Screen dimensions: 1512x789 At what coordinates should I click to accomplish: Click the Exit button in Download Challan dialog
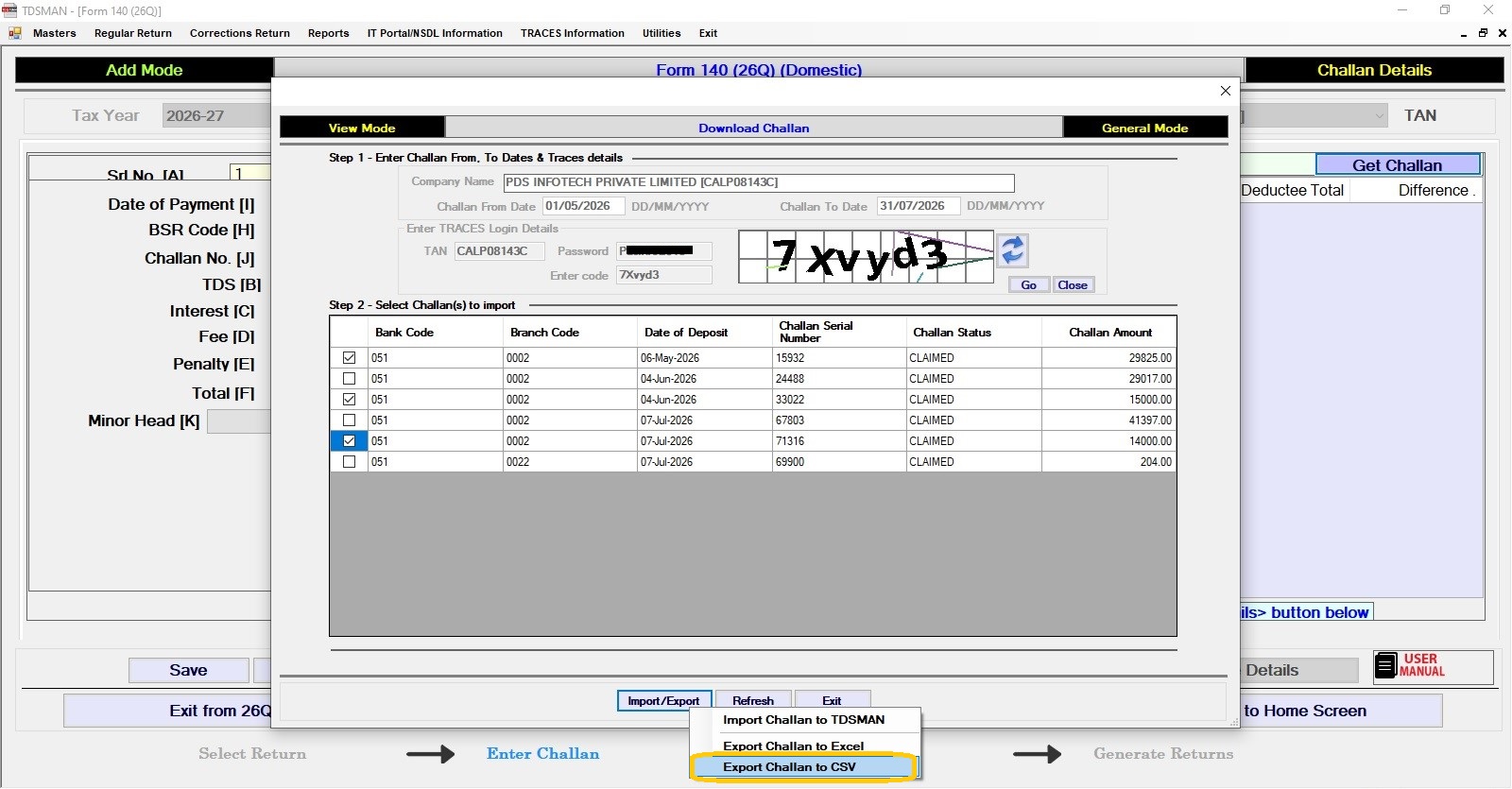coord(832,701)
